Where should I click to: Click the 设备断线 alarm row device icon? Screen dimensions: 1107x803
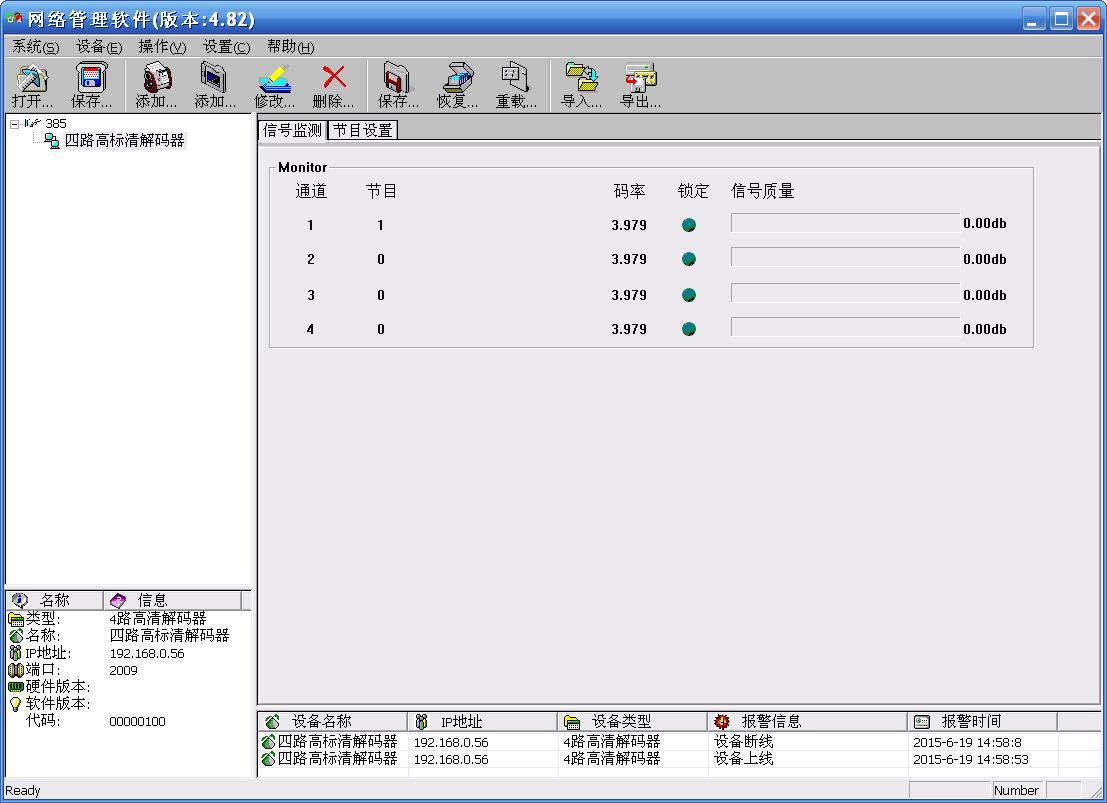pyautogui.click(x=268, y=742)
